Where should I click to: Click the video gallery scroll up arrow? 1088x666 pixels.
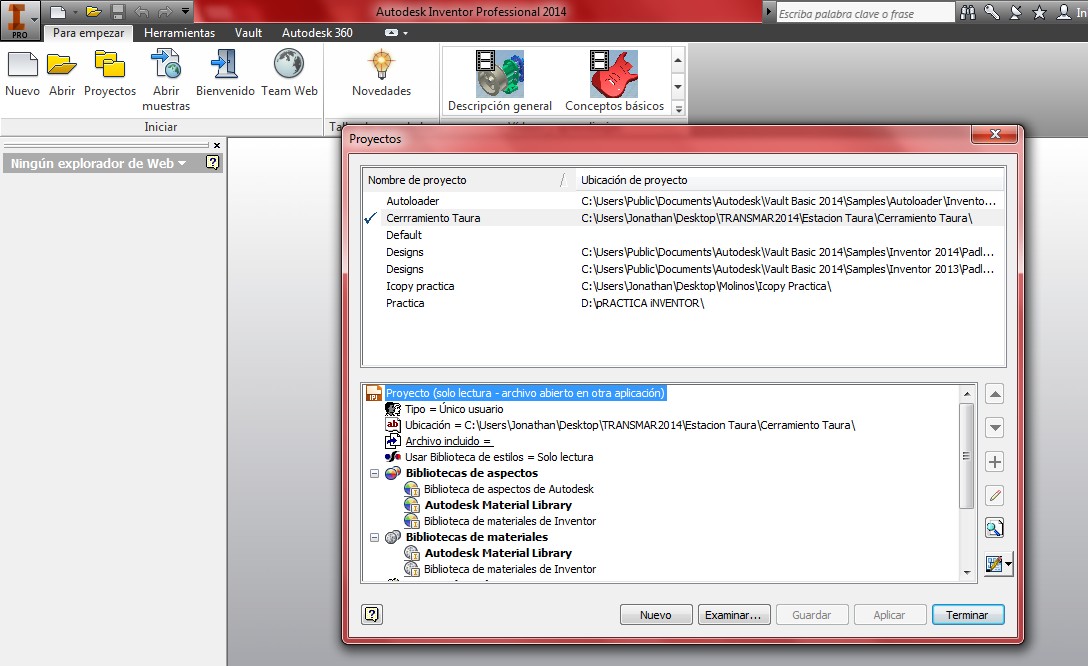click(x=678, y=60)
